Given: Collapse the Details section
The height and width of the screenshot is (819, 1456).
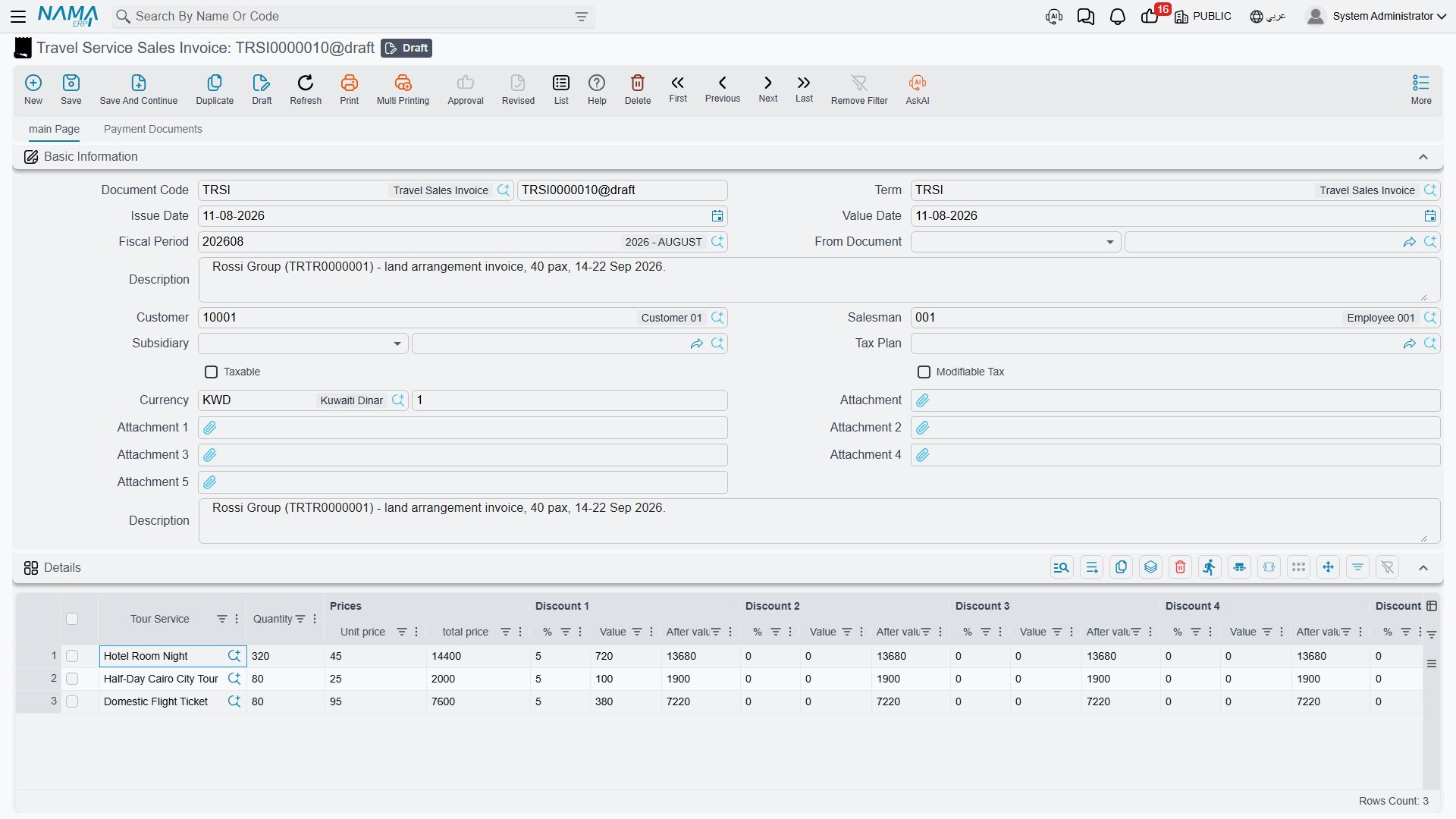Looking at the screenshot, I should [x=1423, y=568].
